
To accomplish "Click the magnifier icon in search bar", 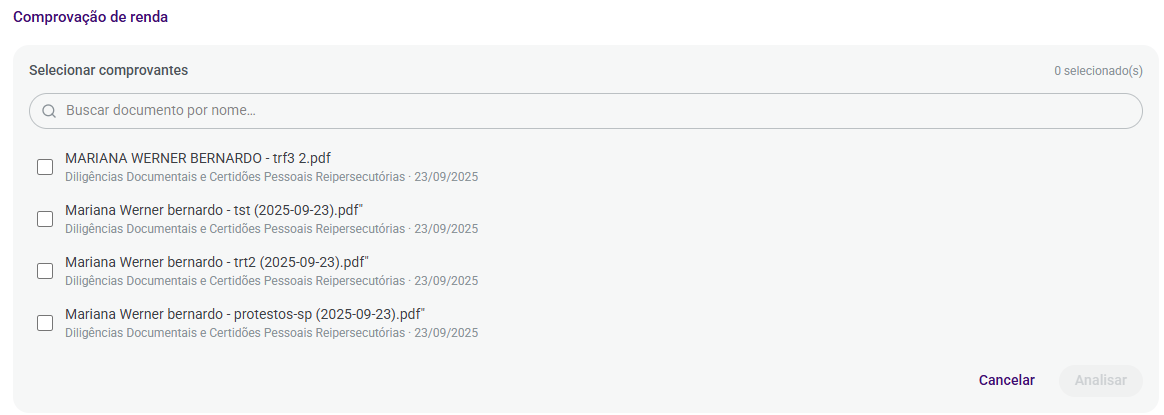I will pyautogui.click(x=49, y=111).
